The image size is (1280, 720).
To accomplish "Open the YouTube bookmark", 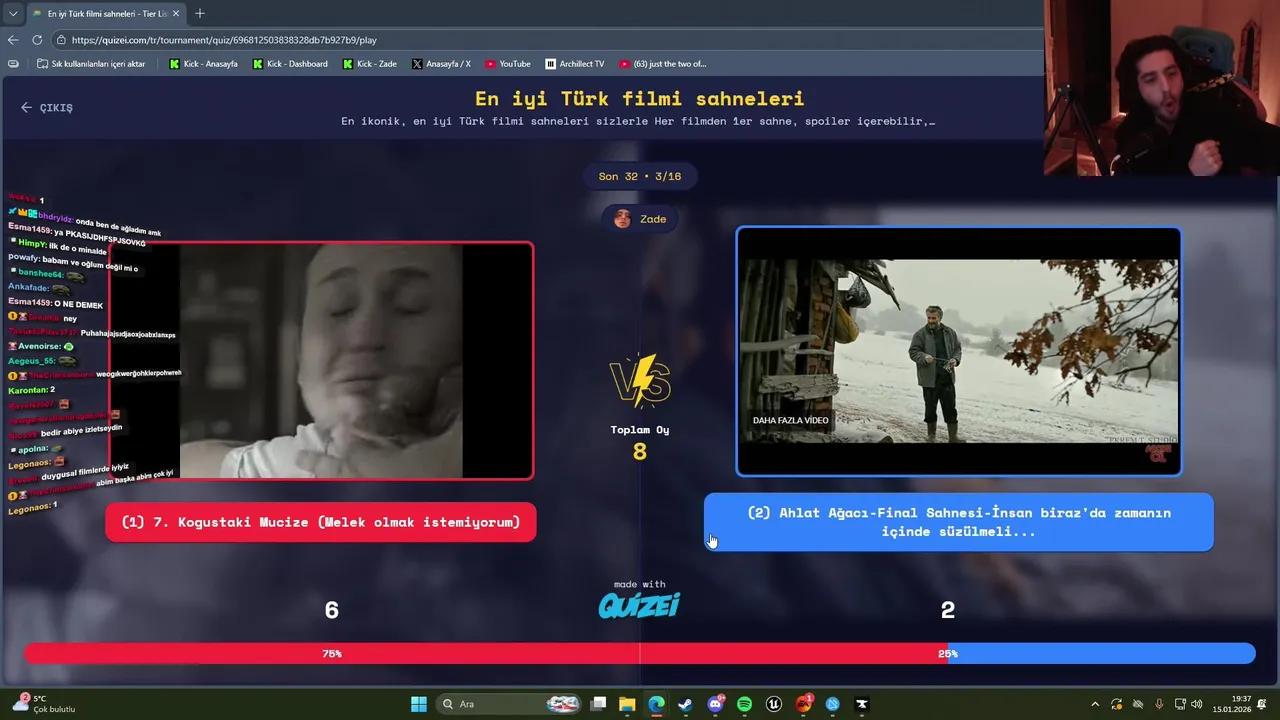I will [508, 64].
